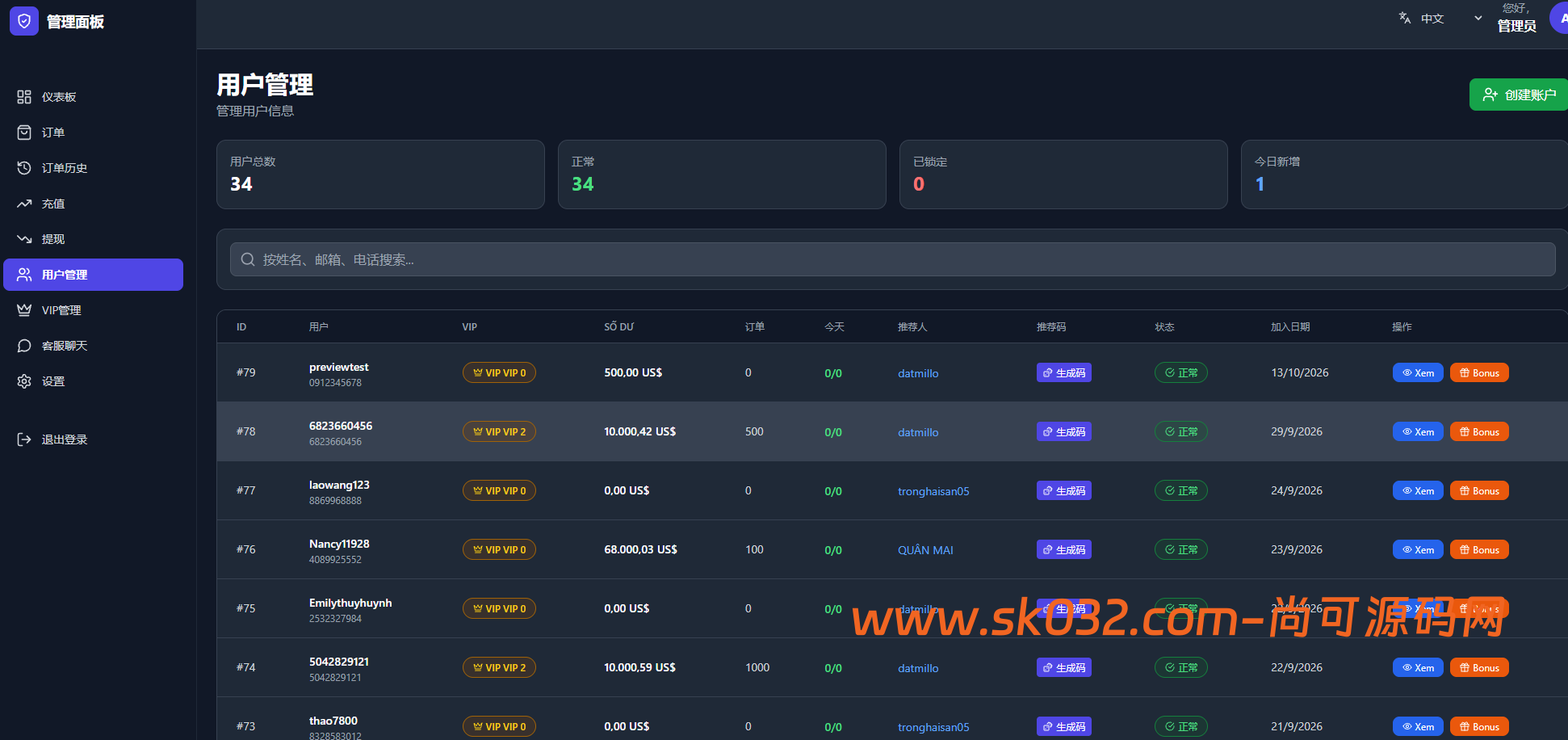Click the VIP VIP 2 badge for 6823660456

click(499, 431)
